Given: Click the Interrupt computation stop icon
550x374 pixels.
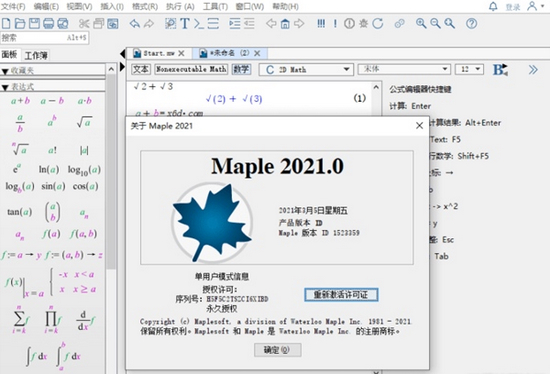Looking at the screenshot, I should pyautogui.click(x=349, y=24).
